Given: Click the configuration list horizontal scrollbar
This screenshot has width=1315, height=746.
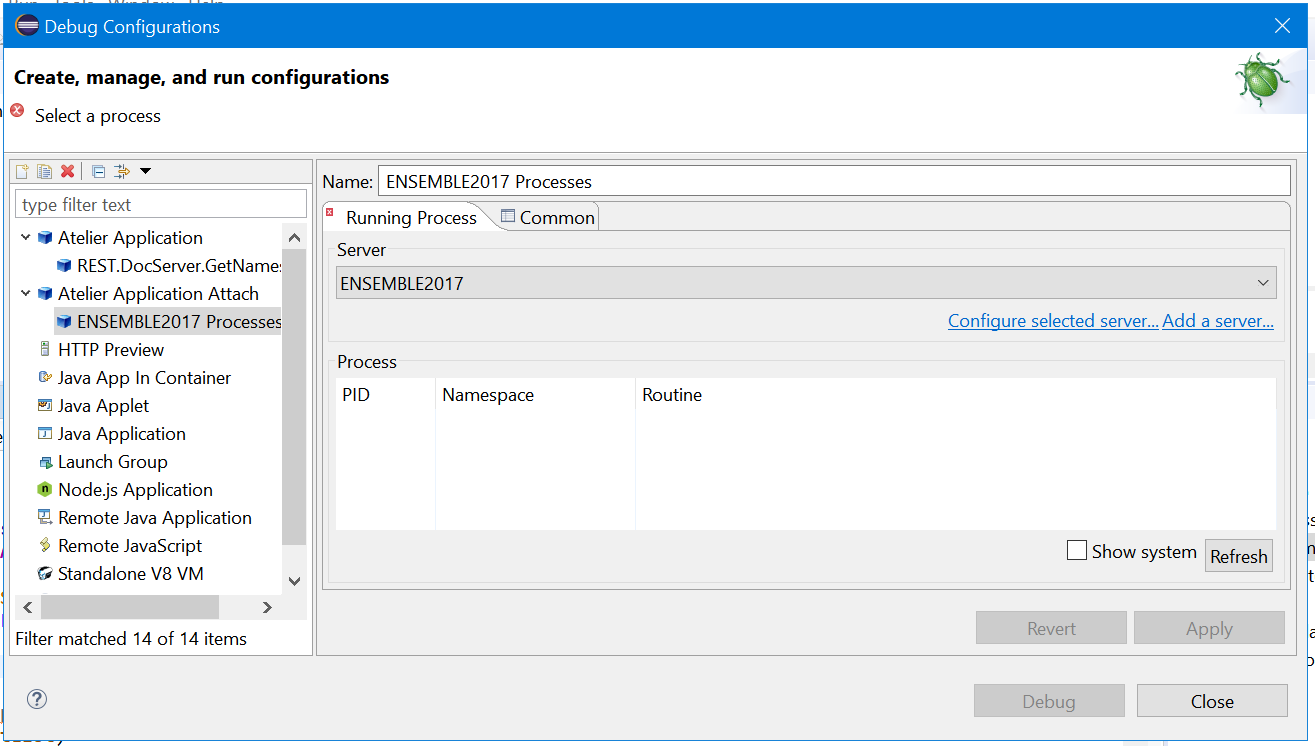Looking at the screenshot, I should click(130, 607).
